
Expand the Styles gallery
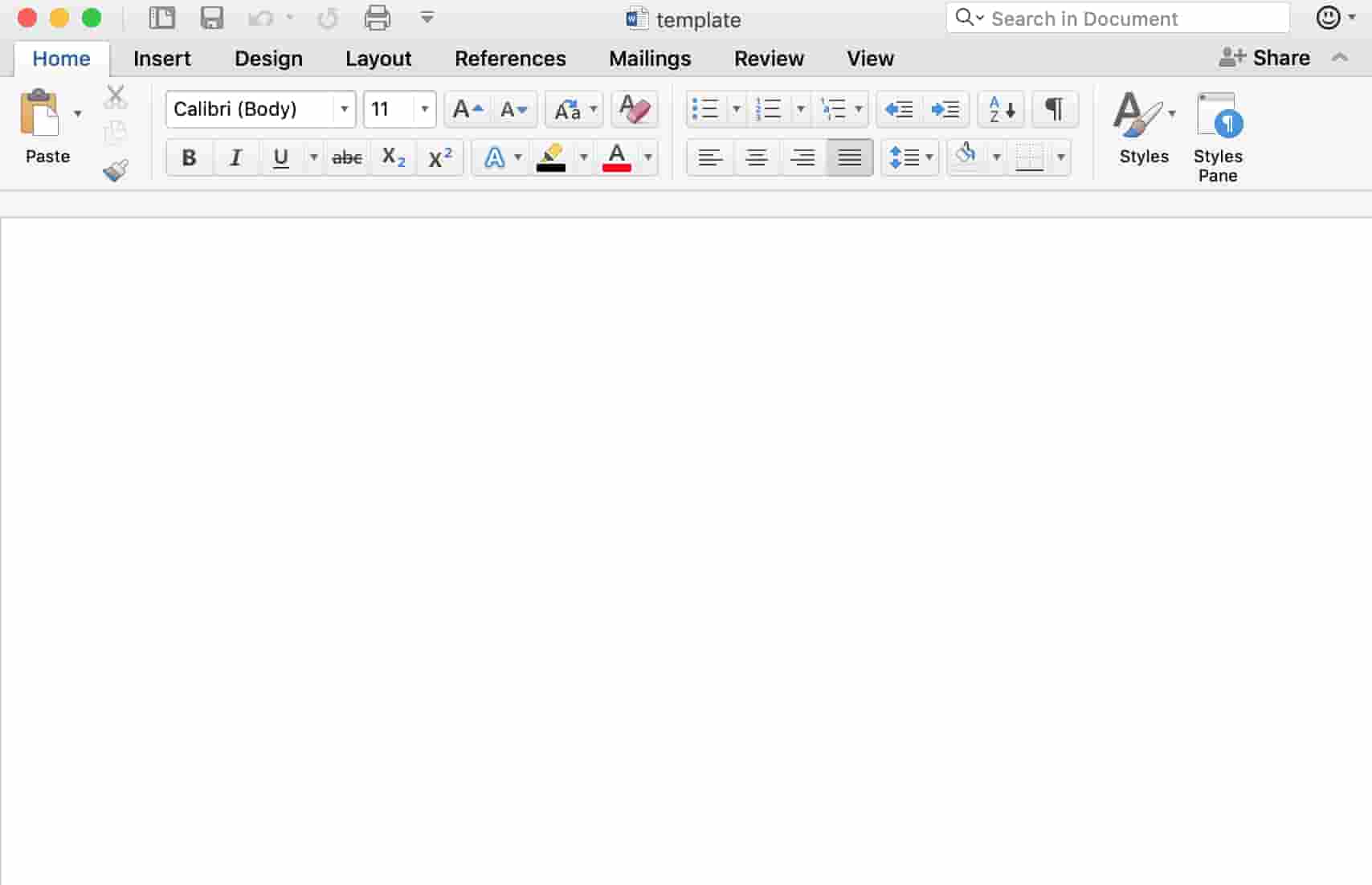click(1144, 127)
